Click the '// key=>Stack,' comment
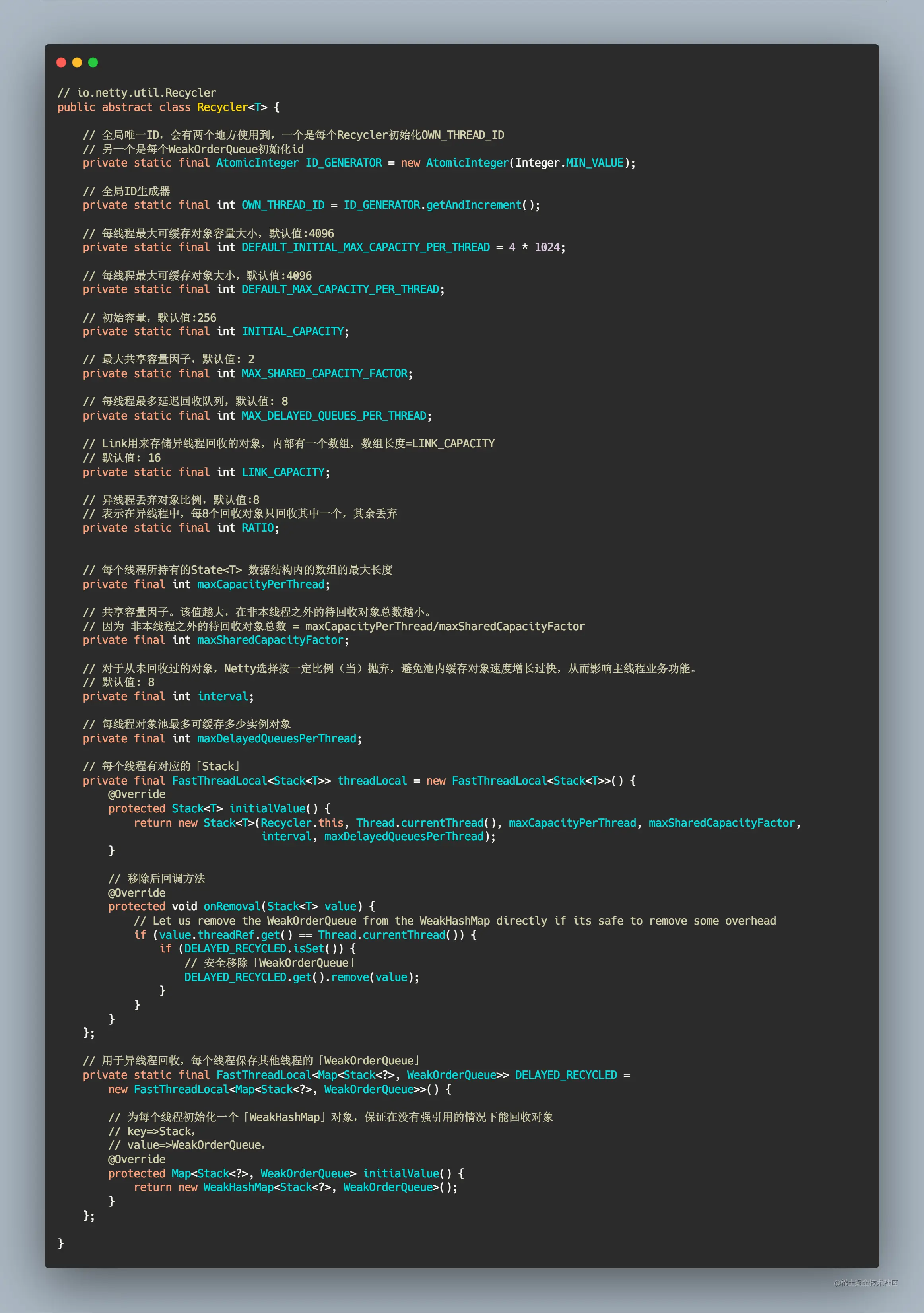The height and width of the screenshot is (1313, 924). tap(151, 1131)
